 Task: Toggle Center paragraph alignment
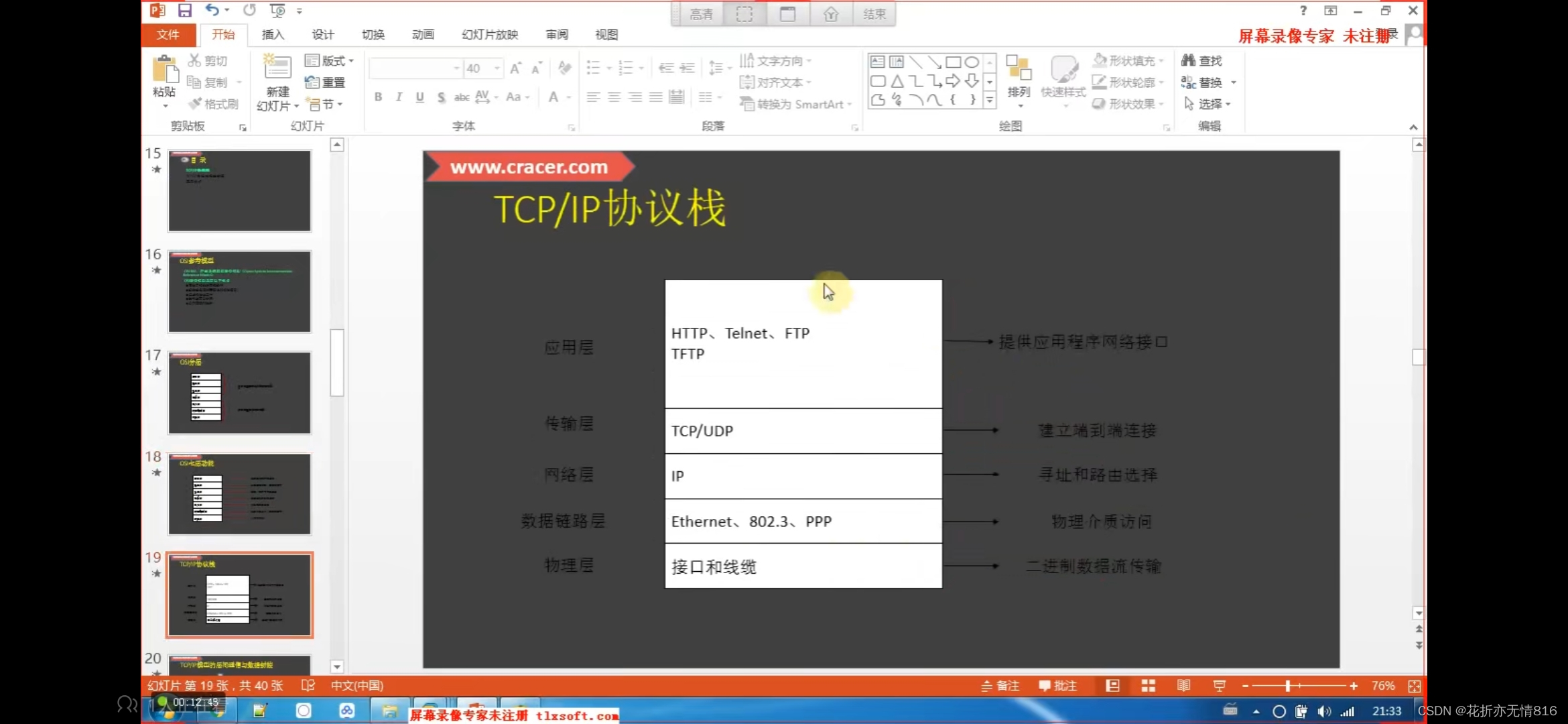pyautogui.click(x=614, y=97)
